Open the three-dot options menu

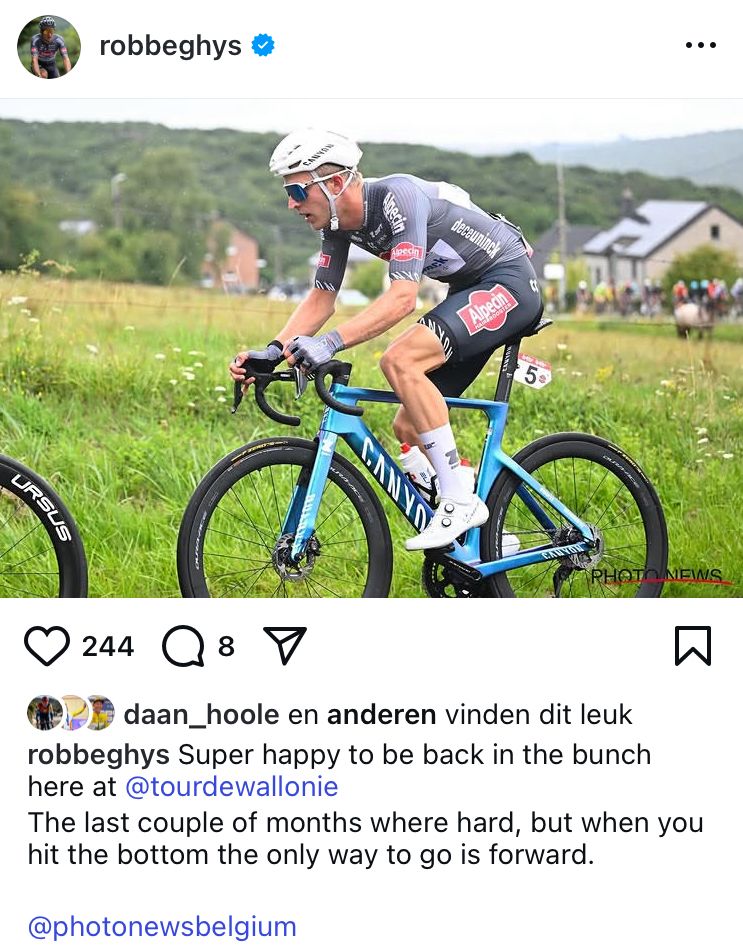click(701, 45)
